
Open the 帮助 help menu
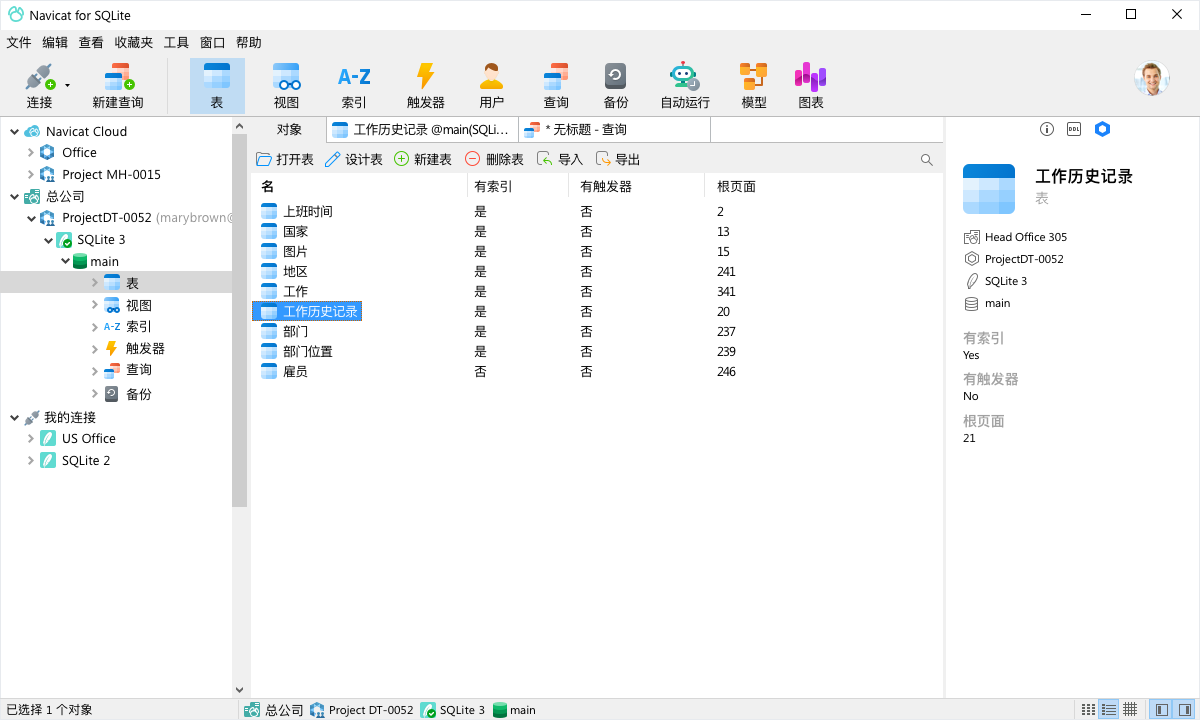point(249,43)
